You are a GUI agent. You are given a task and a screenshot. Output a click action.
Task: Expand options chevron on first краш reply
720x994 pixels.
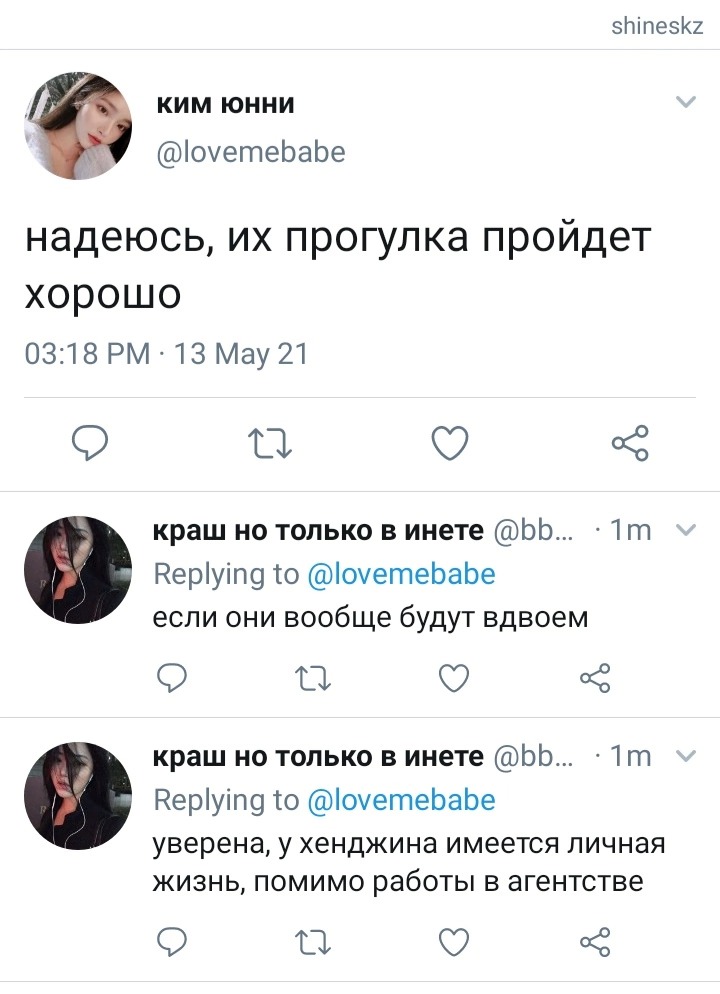click(686, 529)
